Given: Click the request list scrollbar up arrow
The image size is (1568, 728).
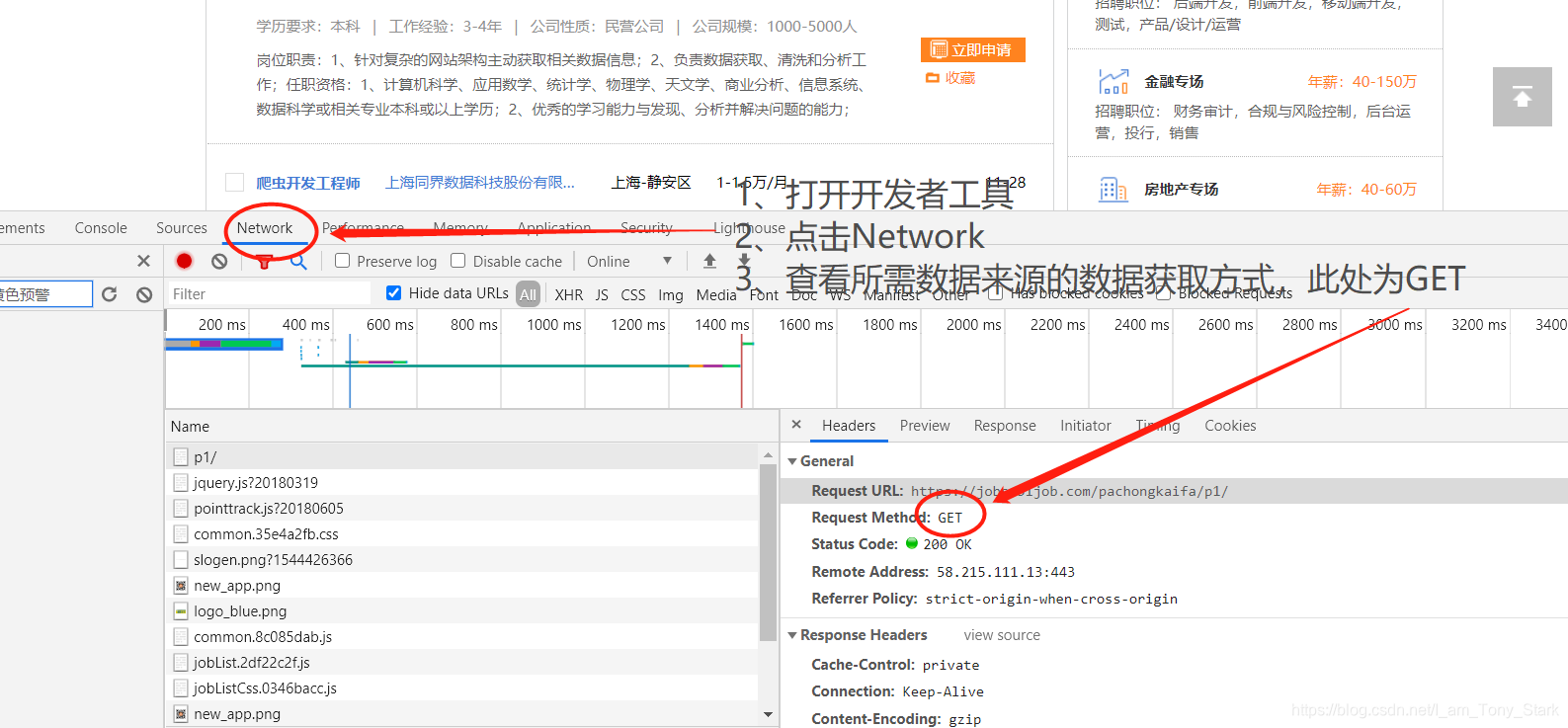Looking at the screenshot, I should click(x=768, y=455).
